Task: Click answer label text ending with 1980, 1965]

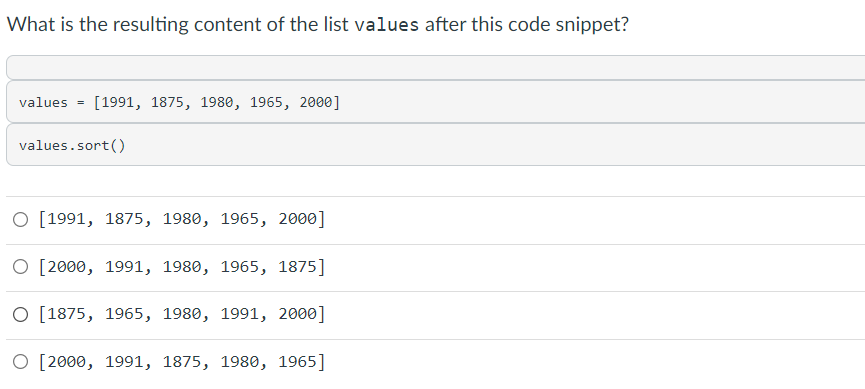Action: pyautogui.click(x=182, y=362)
